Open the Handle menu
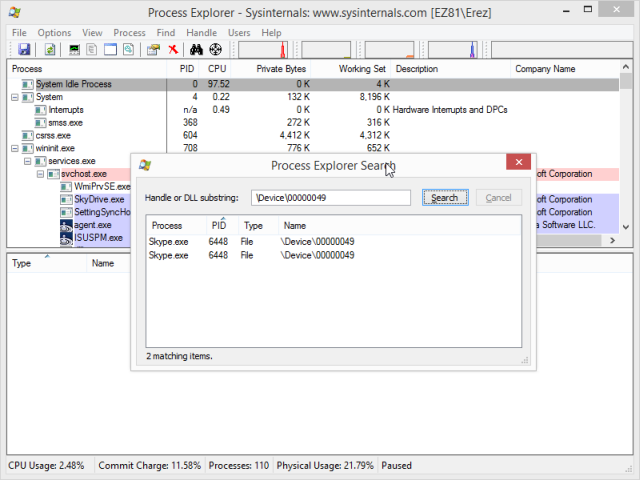This screenshot has width=640, height=480. coord(202,33)
